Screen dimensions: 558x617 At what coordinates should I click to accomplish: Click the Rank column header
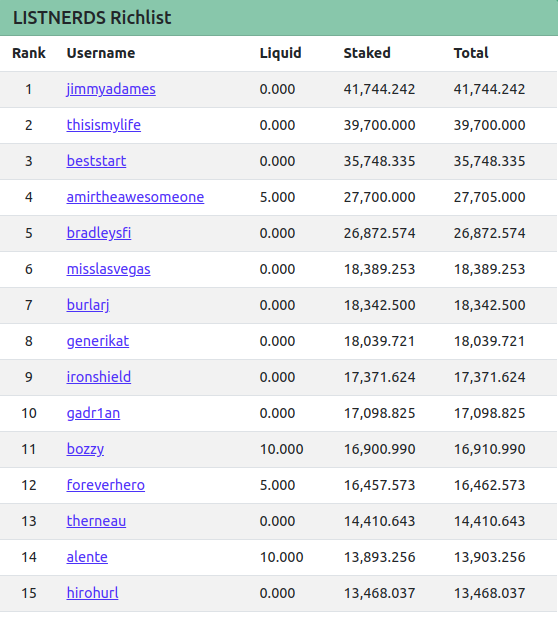(29, 53)
